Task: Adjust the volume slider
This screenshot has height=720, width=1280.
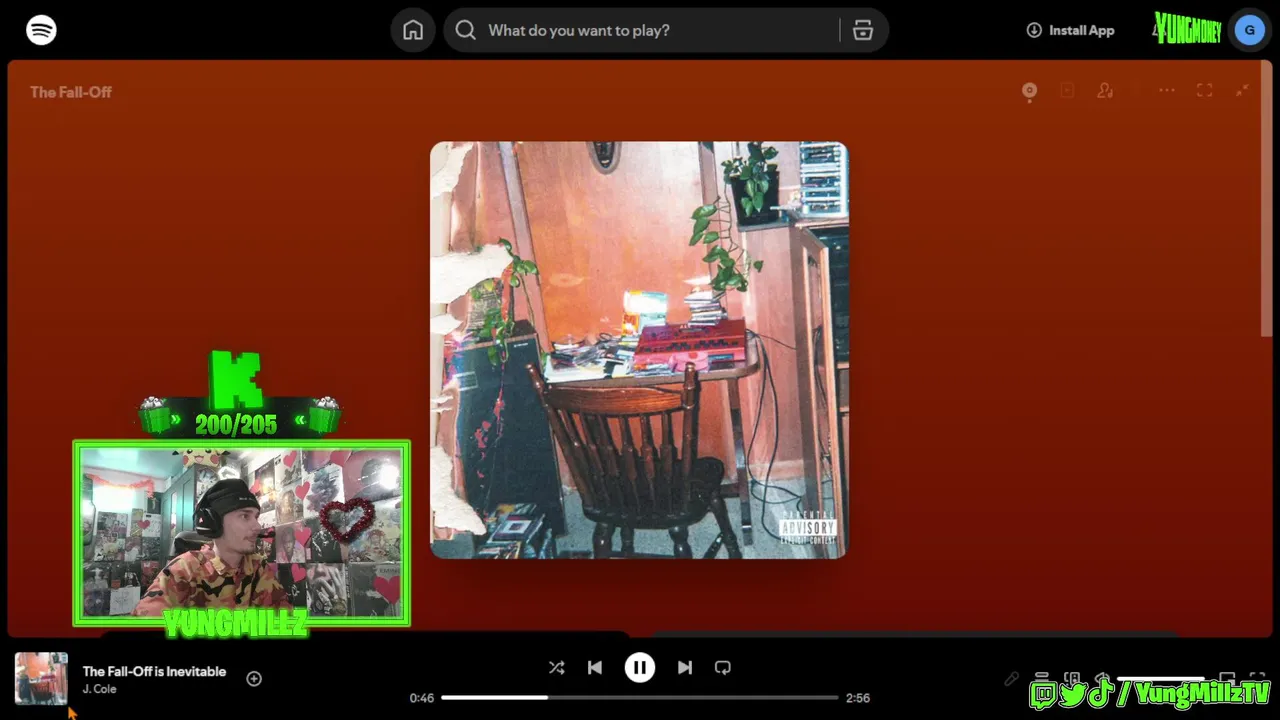Action: [1161, 678]
